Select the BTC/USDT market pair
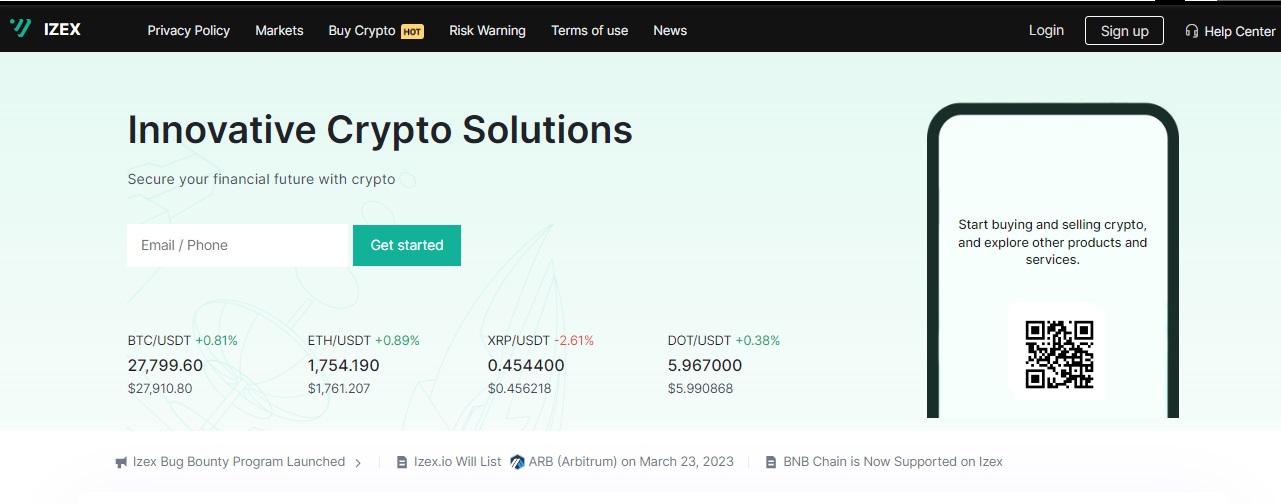The image size is (1281, 503). tap(160, 340)
